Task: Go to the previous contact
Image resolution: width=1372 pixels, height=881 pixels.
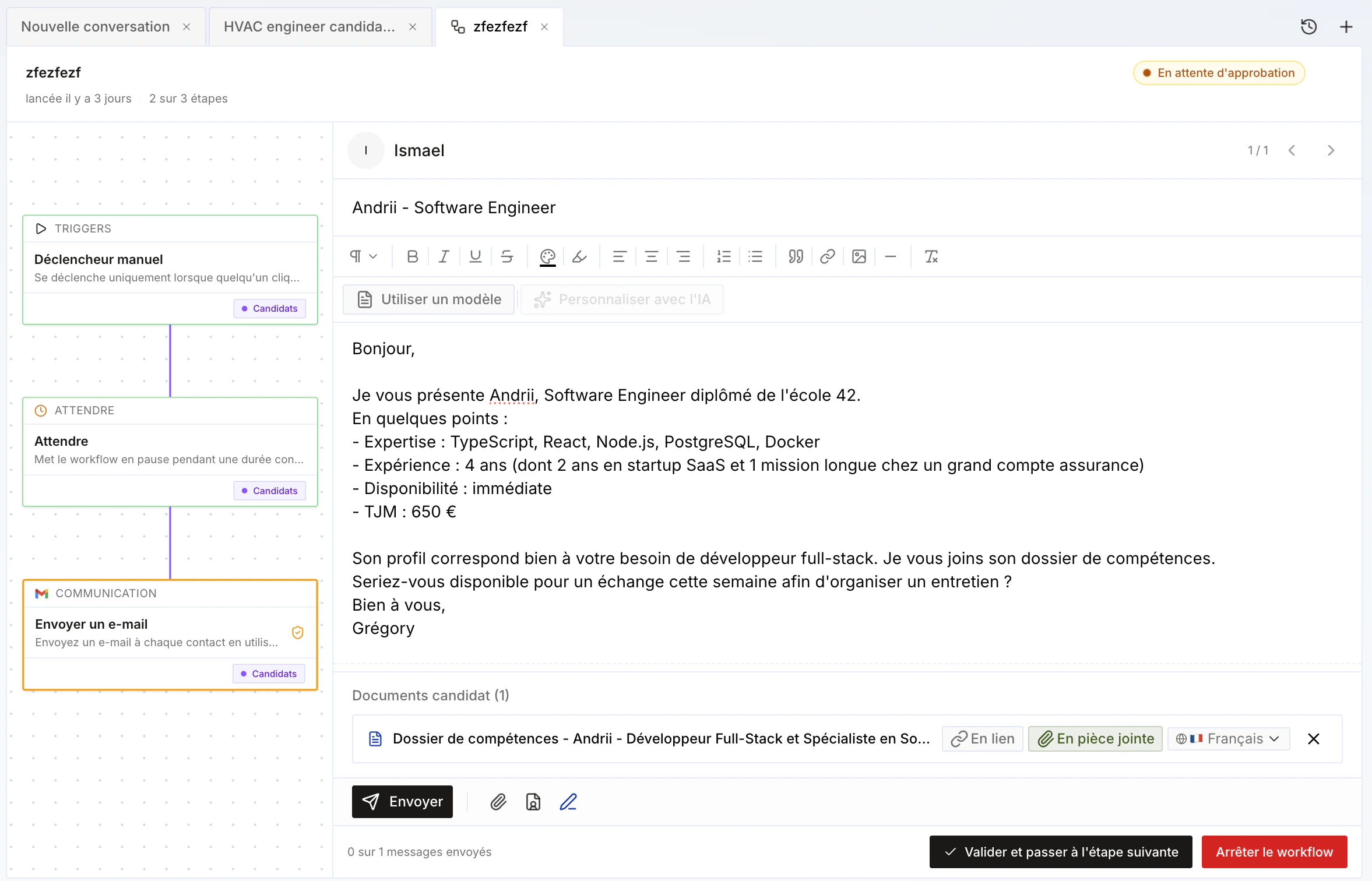Action: (x=1292, y=150)
